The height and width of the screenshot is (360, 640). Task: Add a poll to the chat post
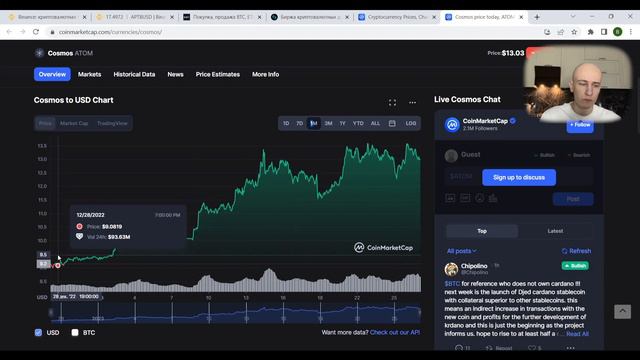pos(493,198)
